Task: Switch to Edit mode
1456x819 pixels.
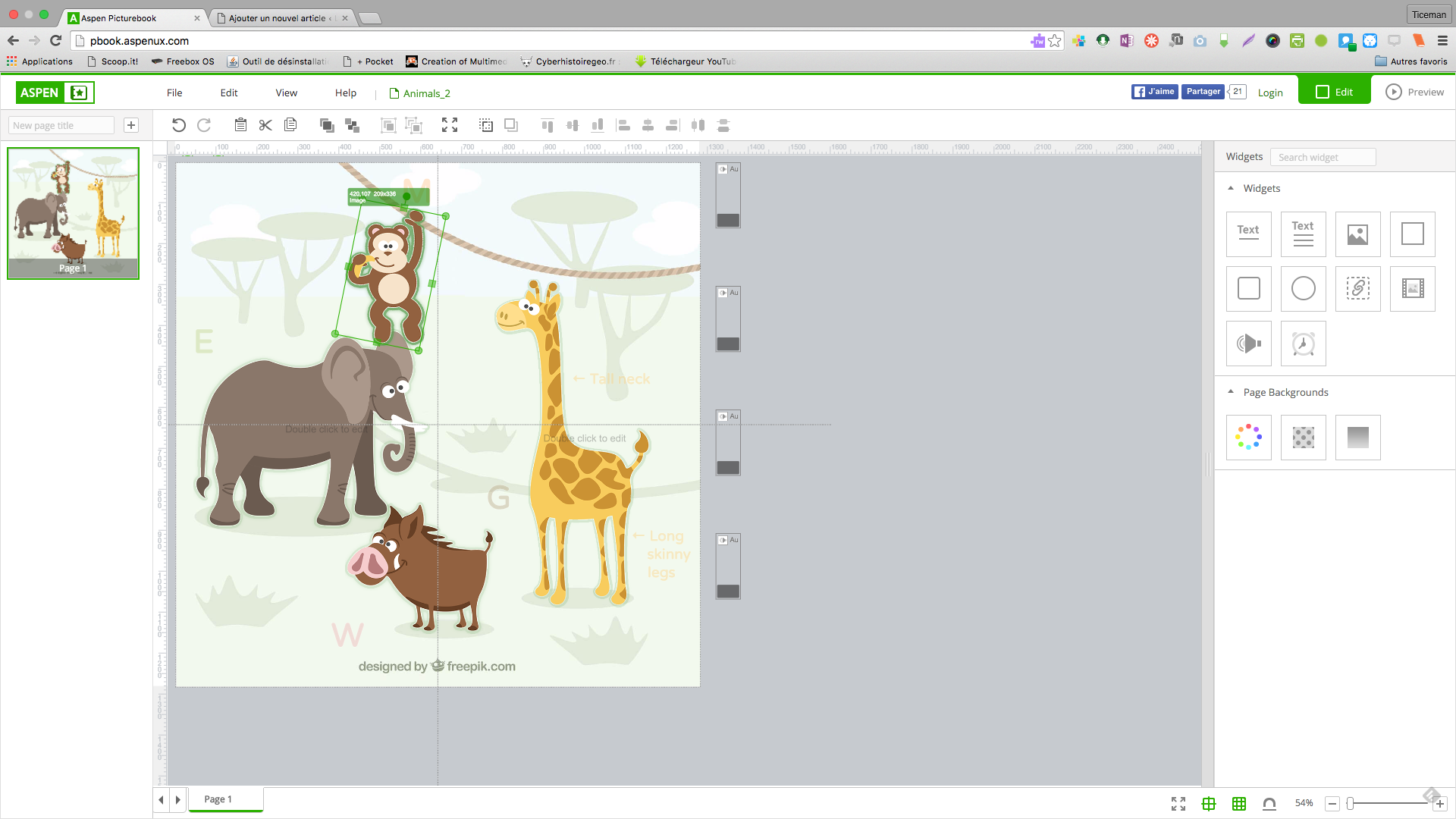Action: [1334, 92]
